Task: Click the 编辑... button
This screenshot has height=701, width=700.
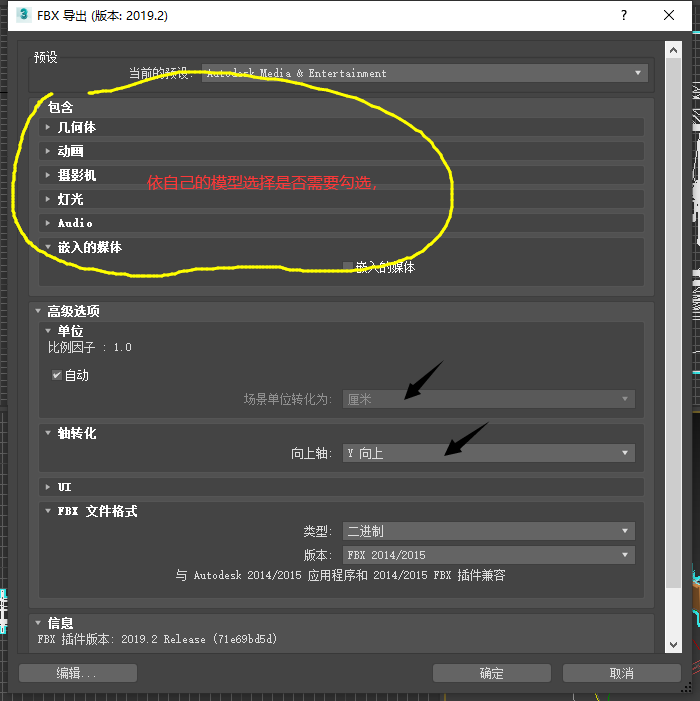Action: point(78,673)
